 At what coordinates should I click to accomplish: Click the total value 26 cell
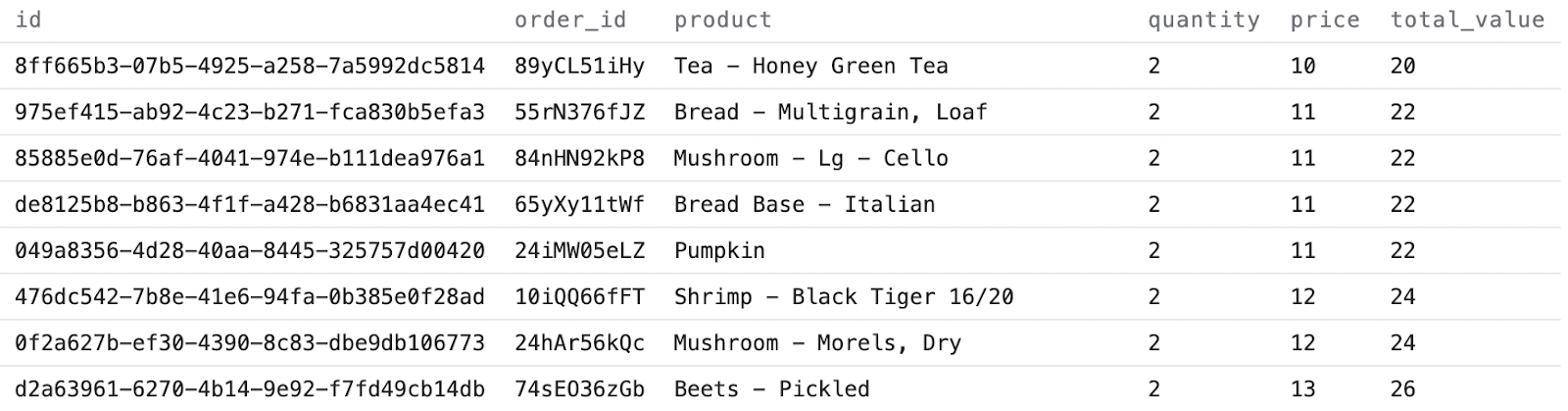pos(1402,388)
